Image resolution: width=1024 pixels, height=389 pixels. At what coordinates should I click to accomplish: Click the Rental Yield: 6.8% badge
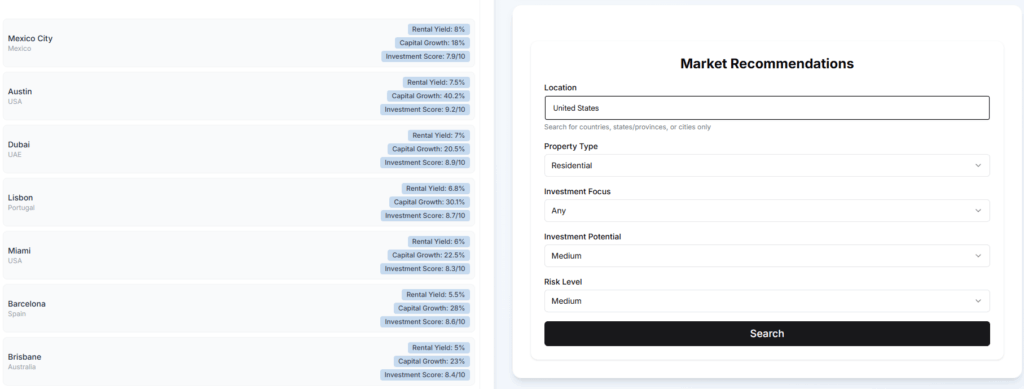click(436, 189)
